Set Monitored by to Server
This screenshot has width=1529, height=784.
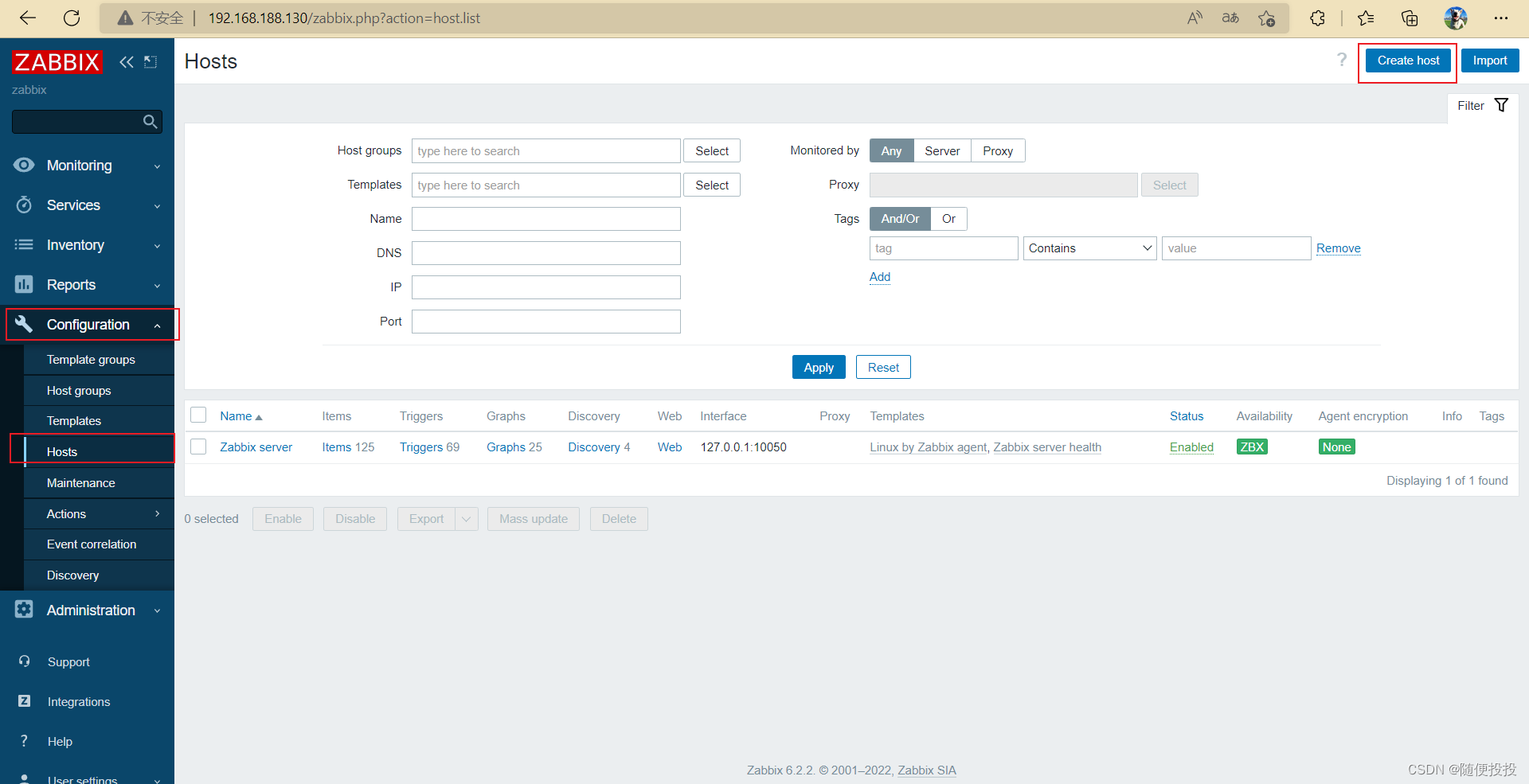pos(942,150)
